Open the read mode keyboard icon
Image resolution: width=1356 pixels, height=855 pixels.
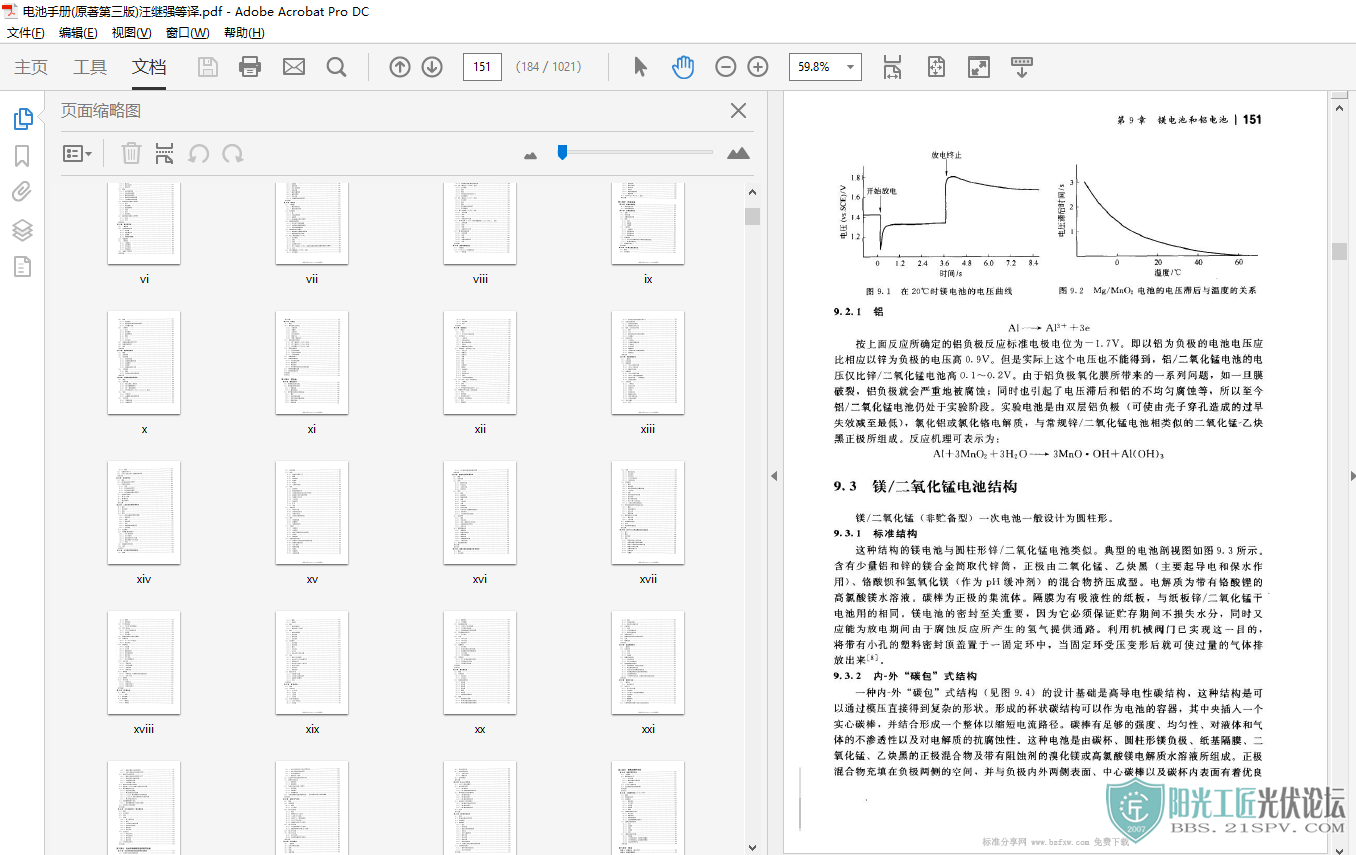tap(1022, 67)
